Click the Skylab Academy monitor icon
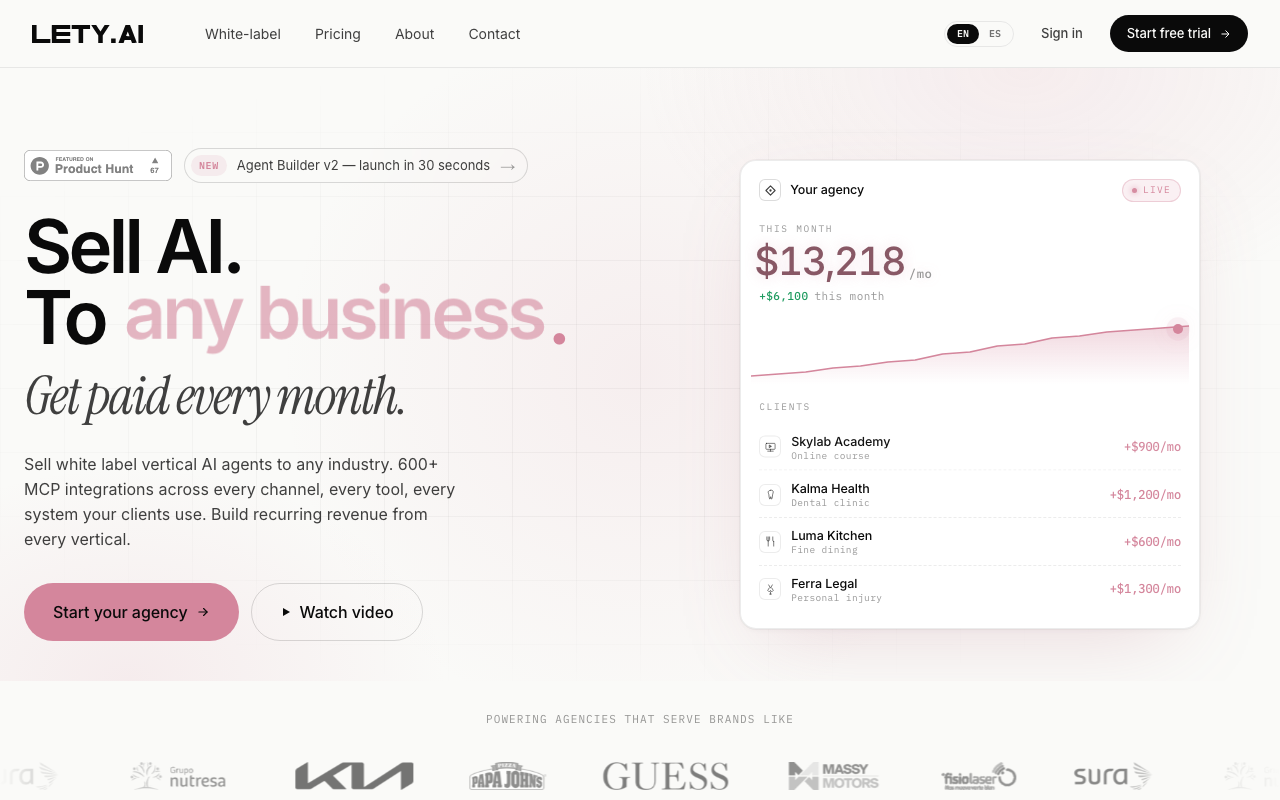 [770, 447]
